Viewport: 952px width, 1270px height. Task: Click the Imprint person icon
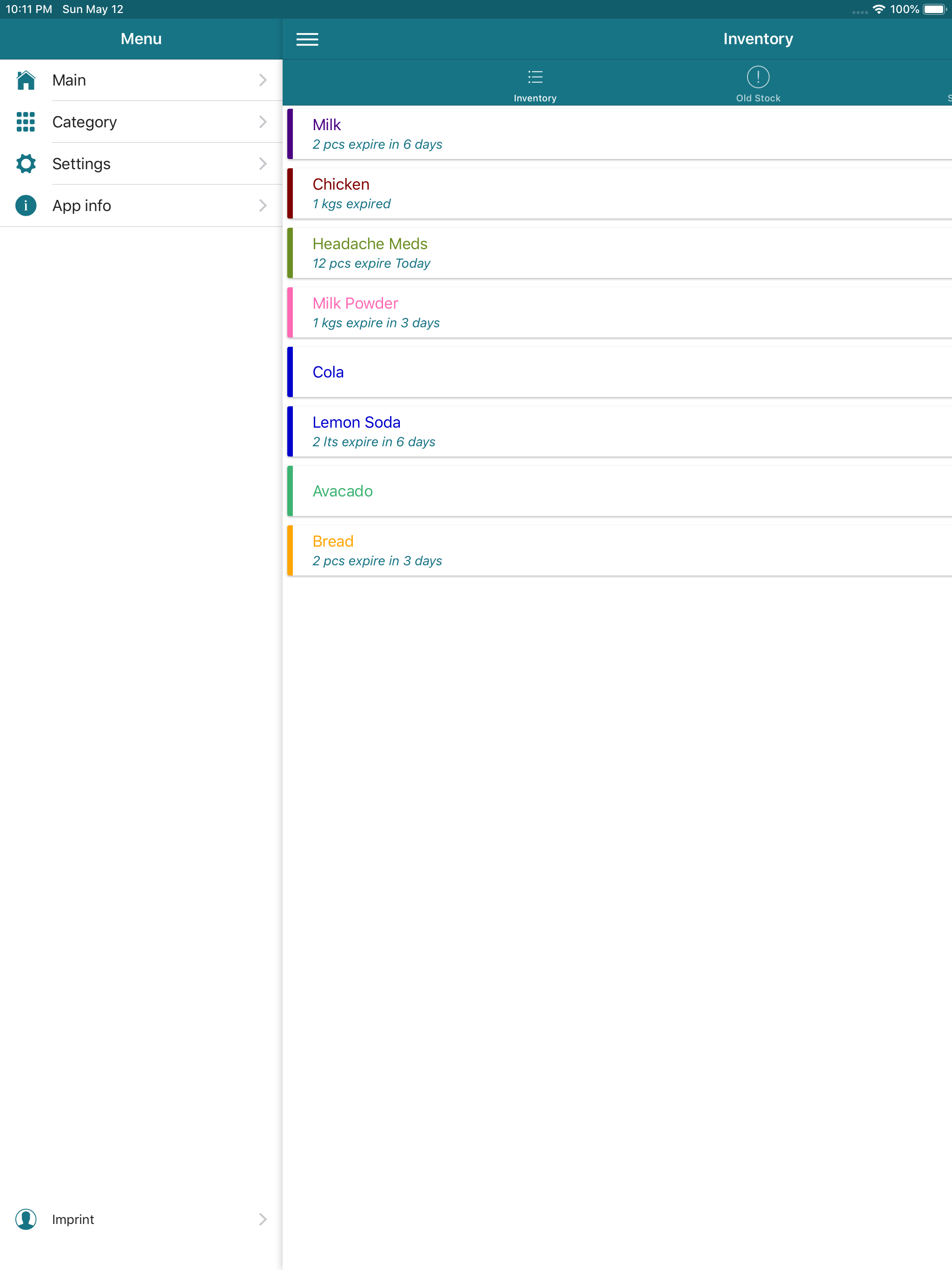[26, 1219]
